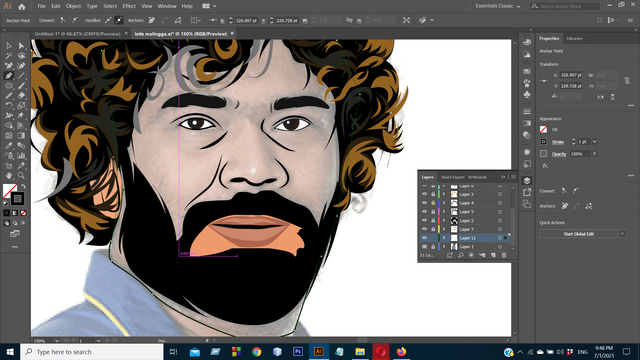Image resolution: width=640 pixels, height=360 pixels.
Task: Hide Layer 11 using its eye icon
Action: [424, 238]
